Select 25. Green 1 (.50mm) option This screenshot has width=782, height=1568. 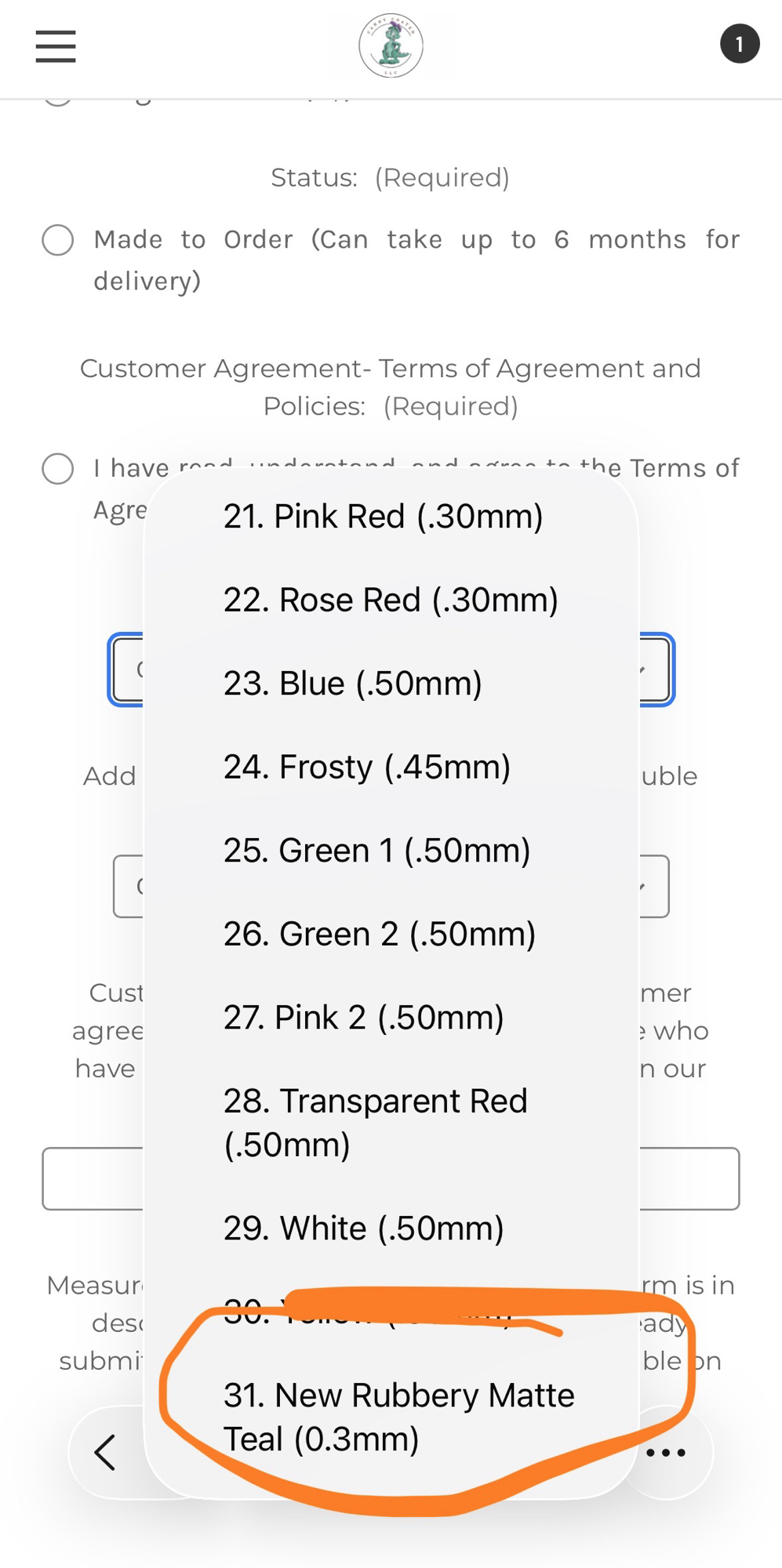point(376,851)
